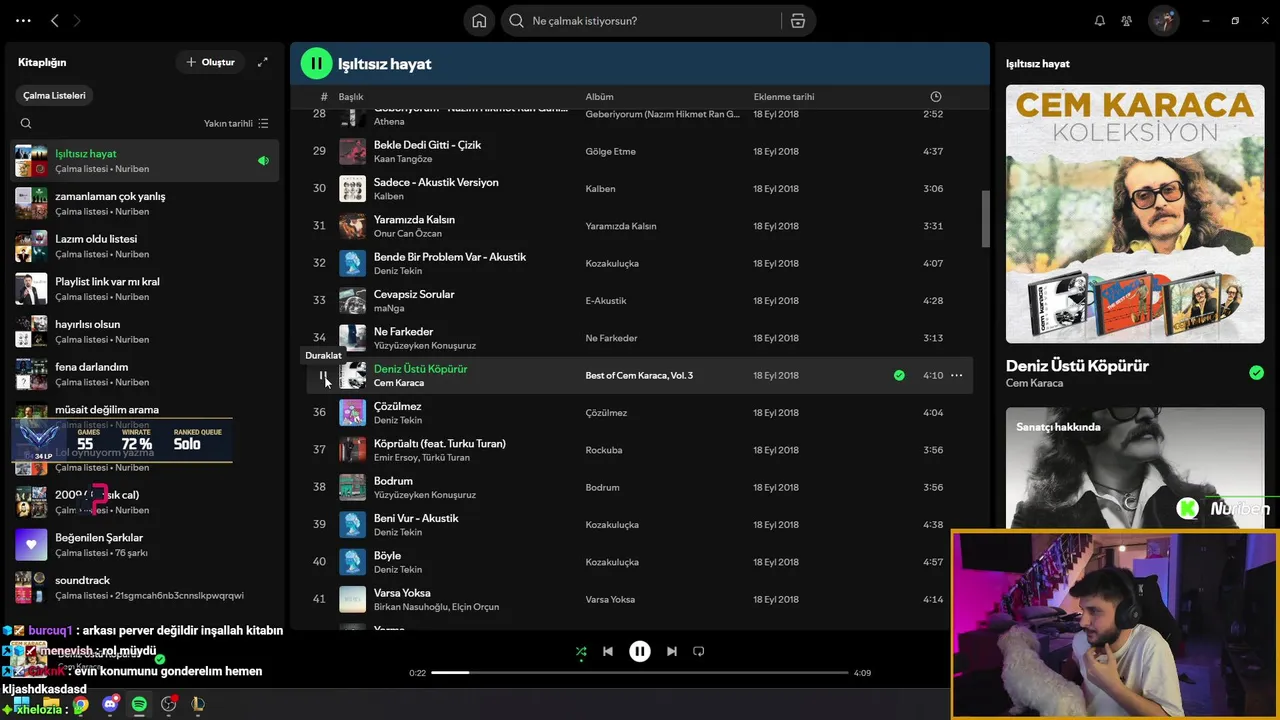Pause playback from the player bar

tap(640, 651)
